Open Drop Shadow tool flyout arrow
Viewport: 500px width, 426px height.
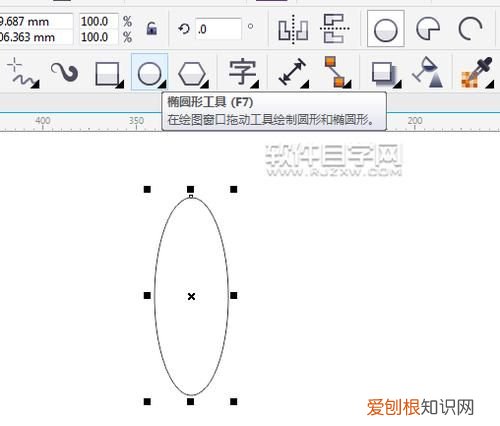click(x=398, y=85)
